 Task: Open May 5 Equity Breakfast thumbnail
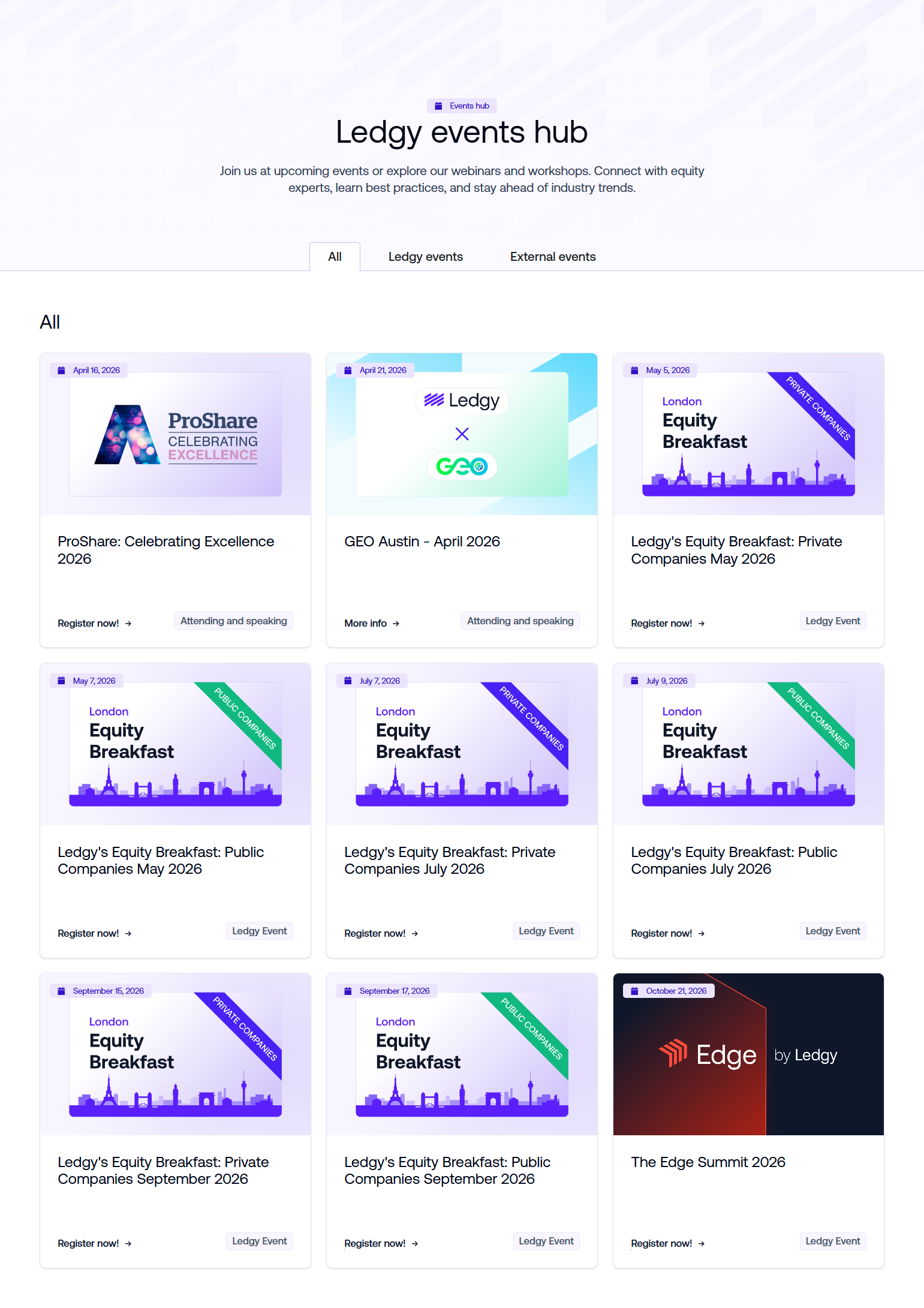click(748, 434)
